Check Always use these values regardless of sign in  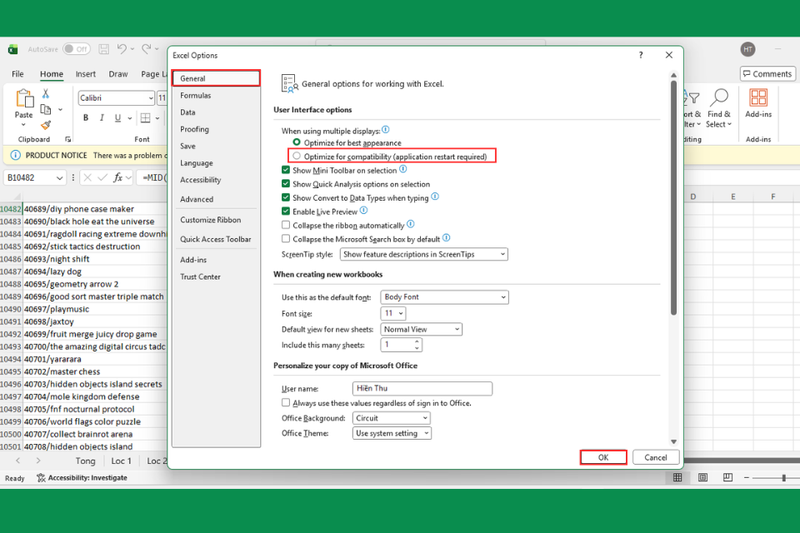[286, 403]
